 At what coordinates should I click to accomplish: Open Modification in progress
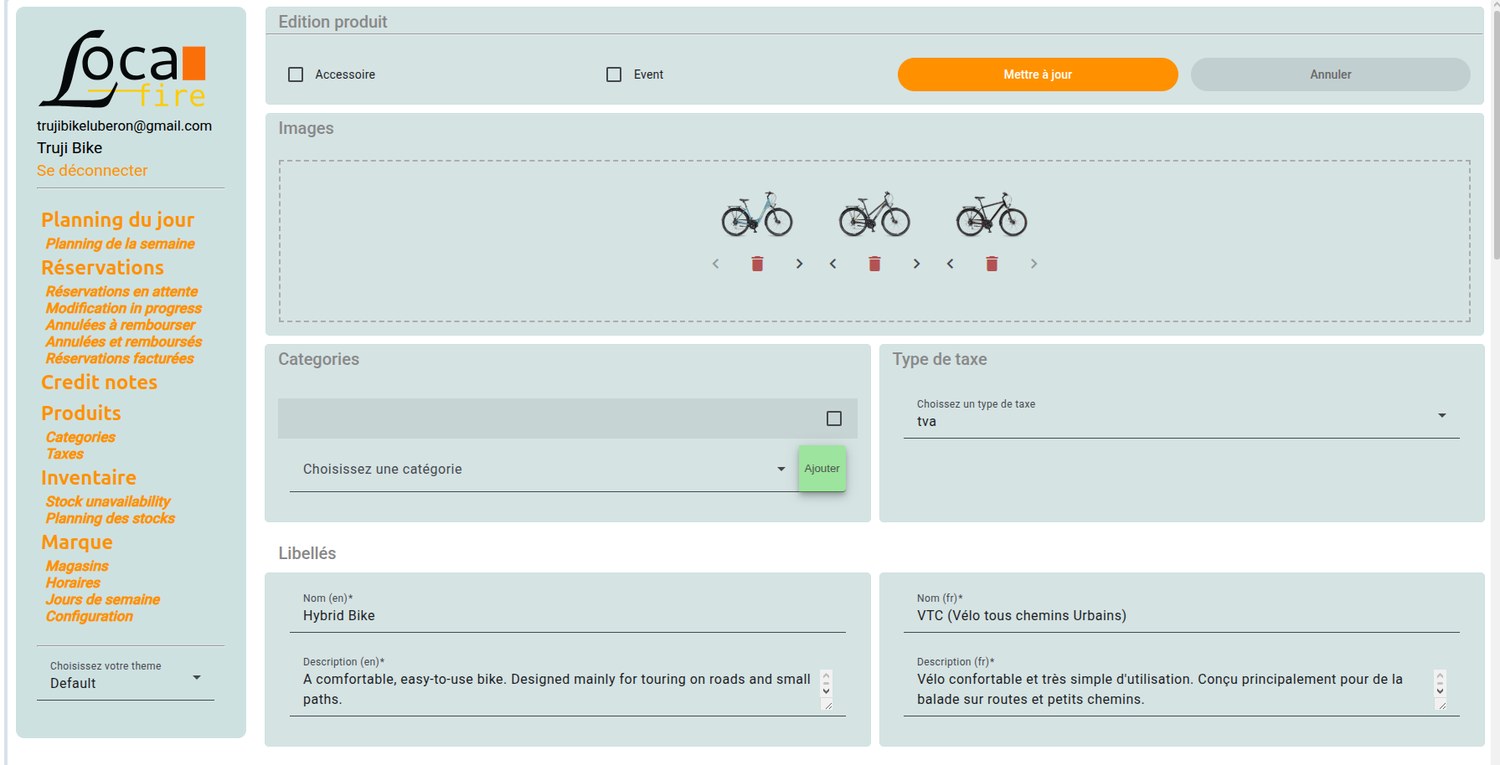click(x=124, y=308)
